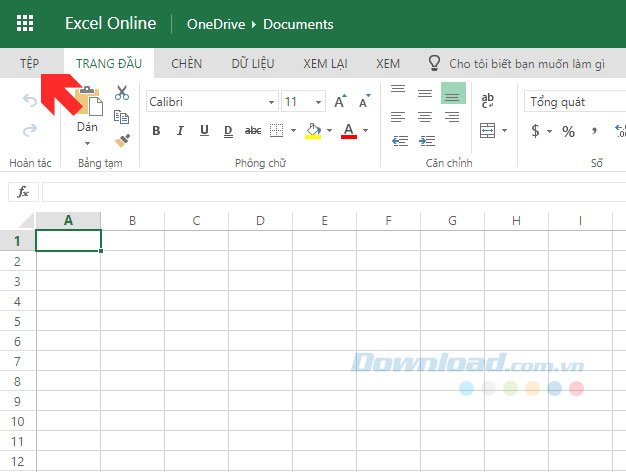The width and height of the screenshot is (626, 472).
Task: Switch to DỮ LIỆU tab
Action: 253,63
